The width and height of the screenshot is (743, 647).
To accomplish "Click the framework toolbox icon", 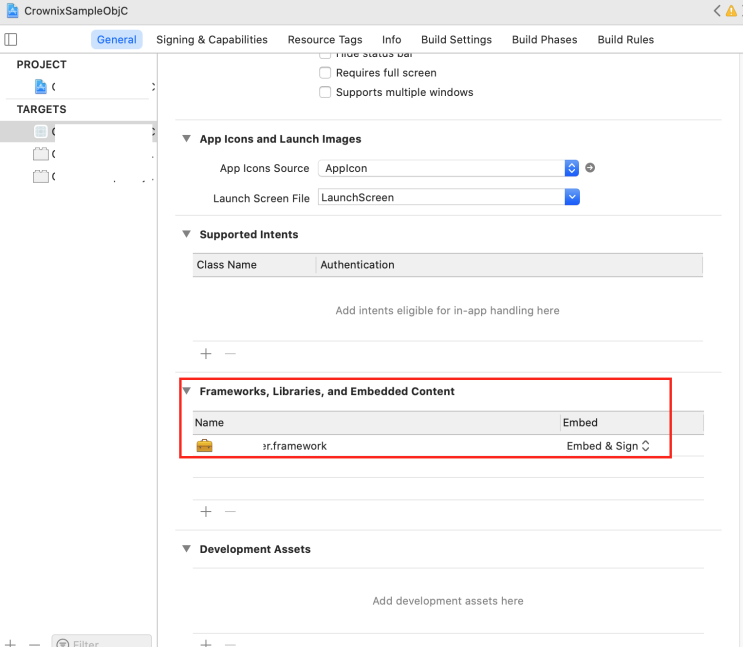I will (204, 446).
